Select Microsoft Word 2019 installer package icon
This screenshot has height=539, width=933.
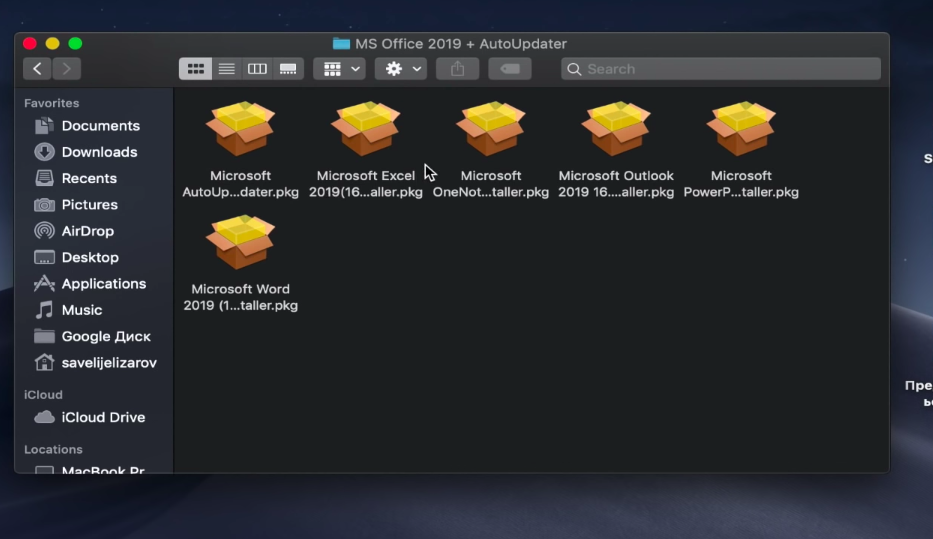pos(240,242)
